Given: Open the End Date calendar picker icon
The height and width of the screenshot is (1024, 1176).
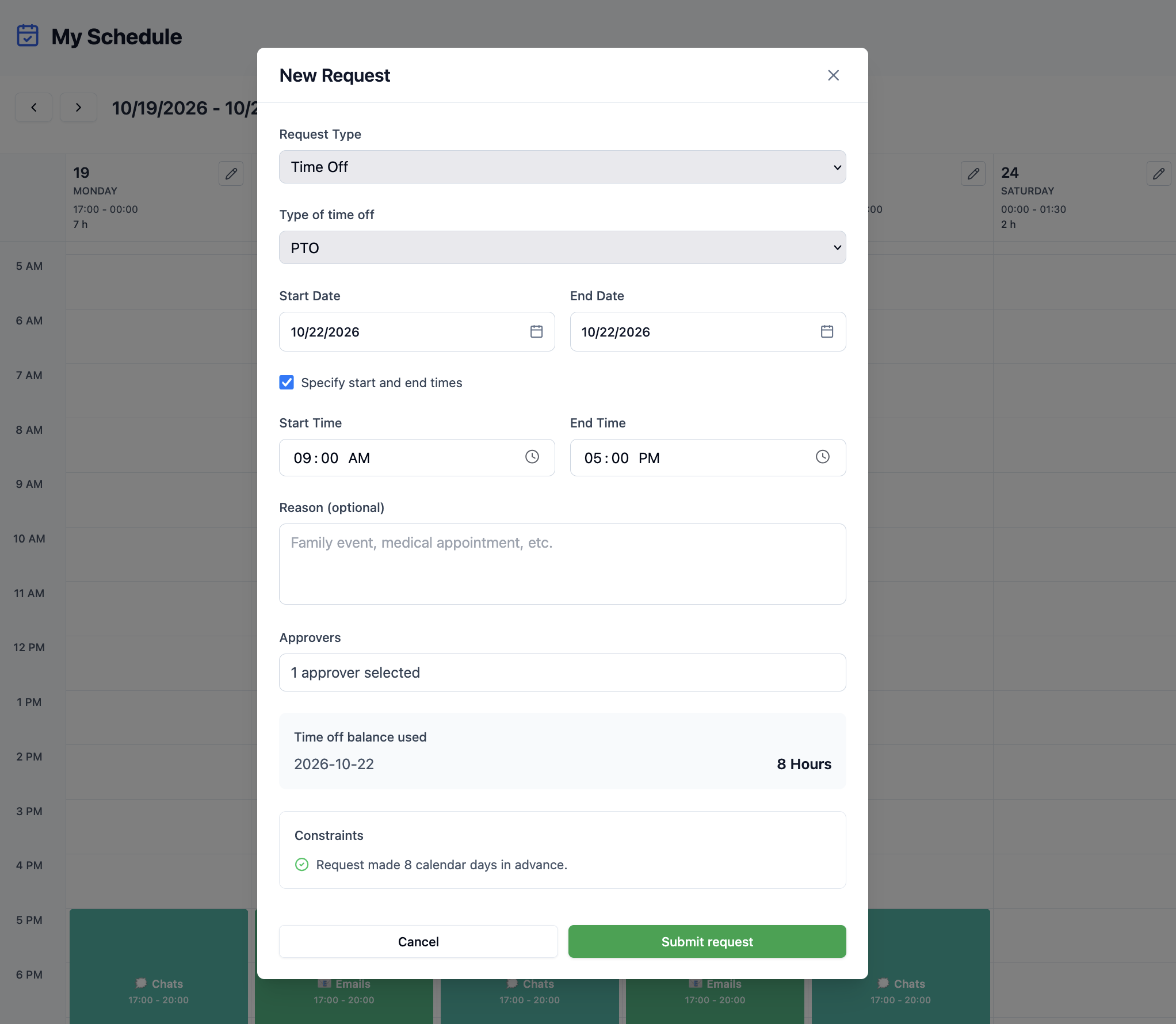Looking at the screenshot, I should pos(827,331).
